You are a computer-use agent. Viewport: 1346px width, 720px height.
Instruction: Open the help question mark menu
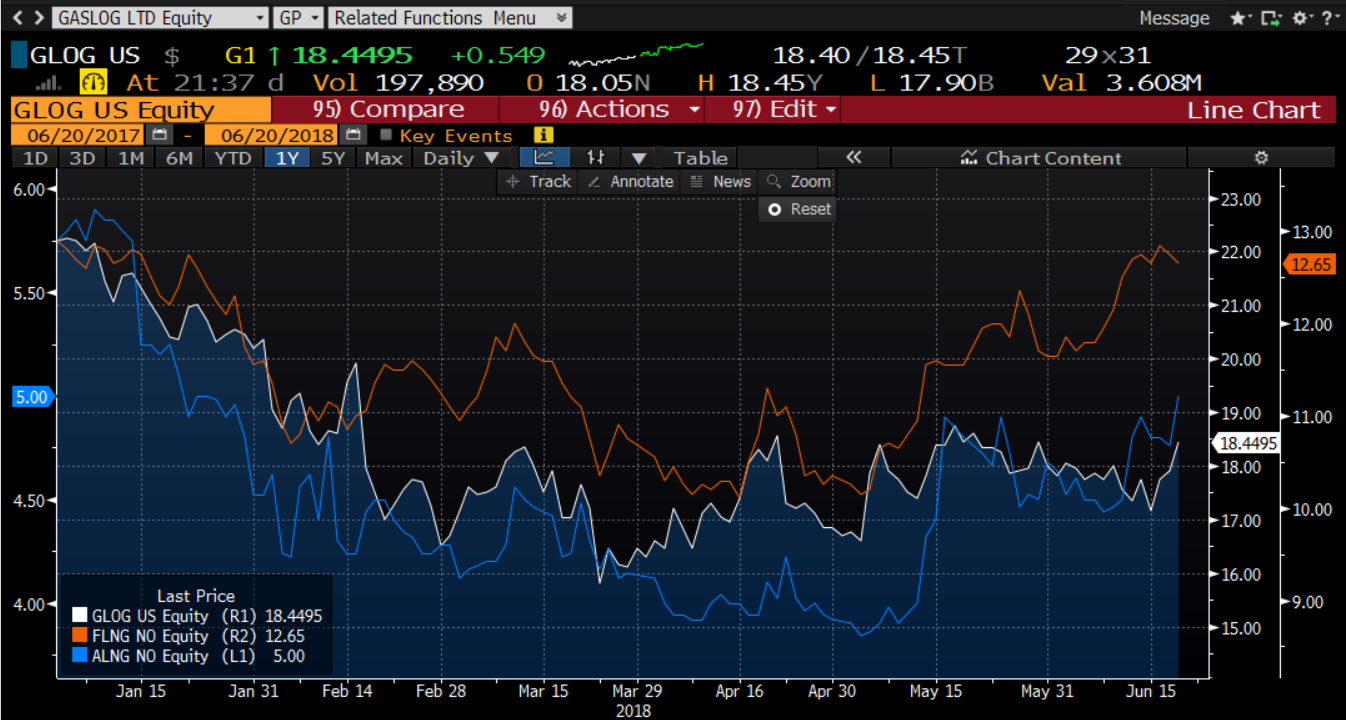point(1330,18)
